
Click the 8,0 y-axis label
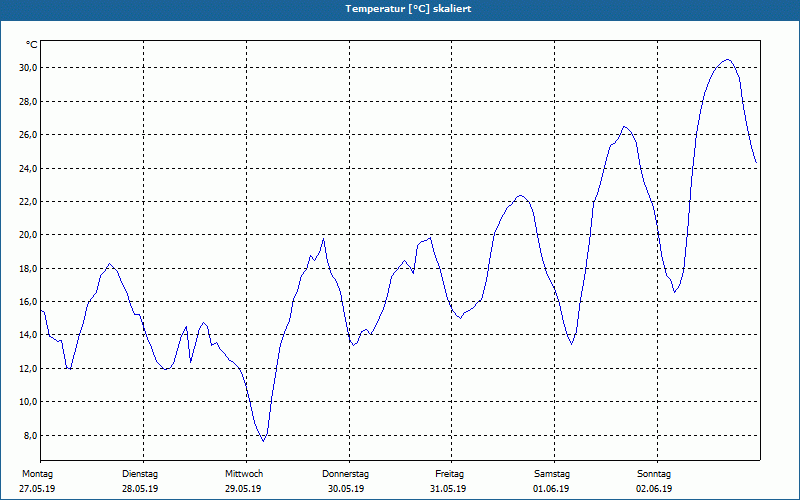30,435
